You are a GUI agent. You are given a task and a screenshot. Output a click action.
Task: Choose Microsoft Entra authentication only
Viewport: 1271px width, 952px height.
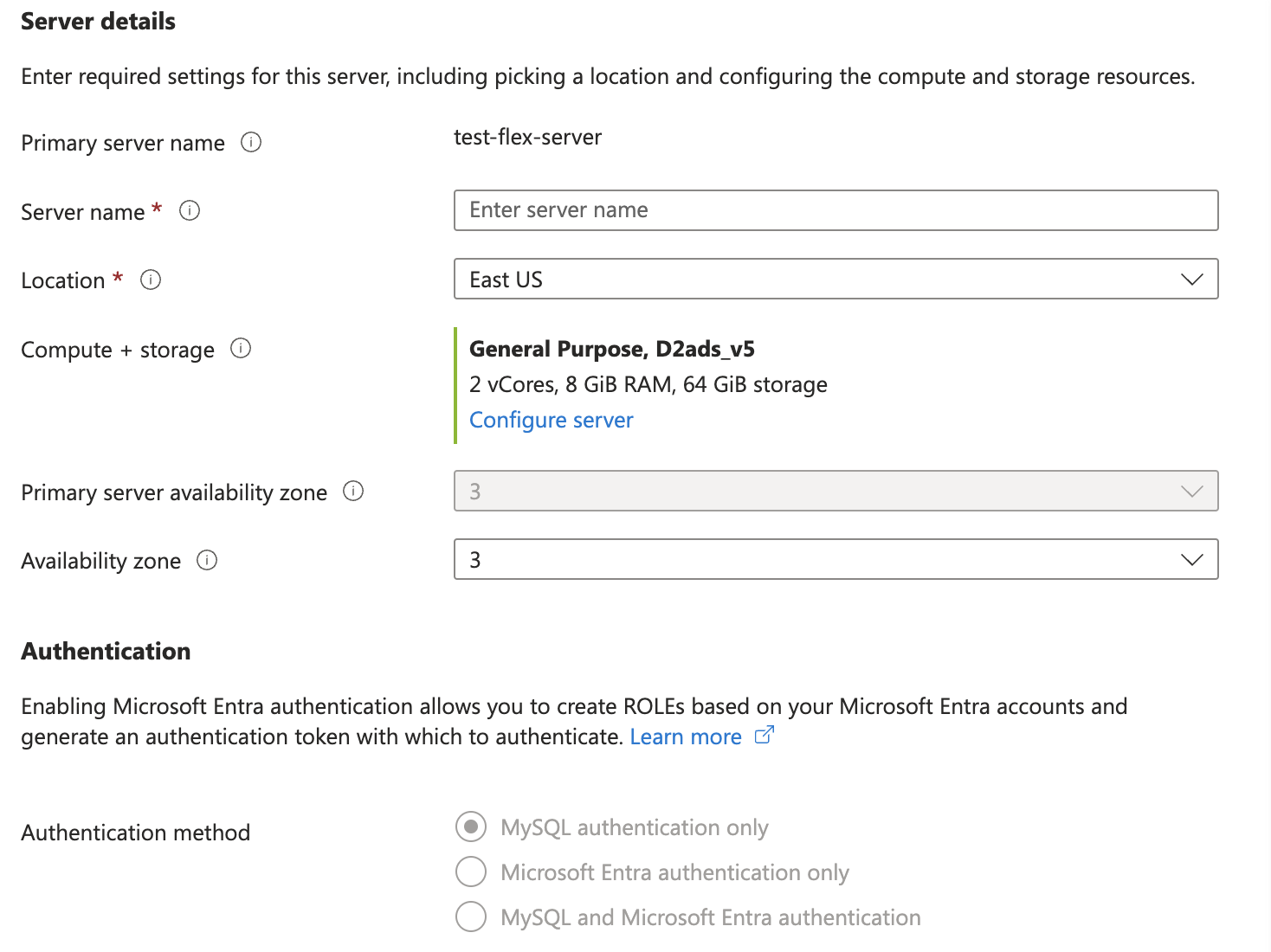pos(471,872)
